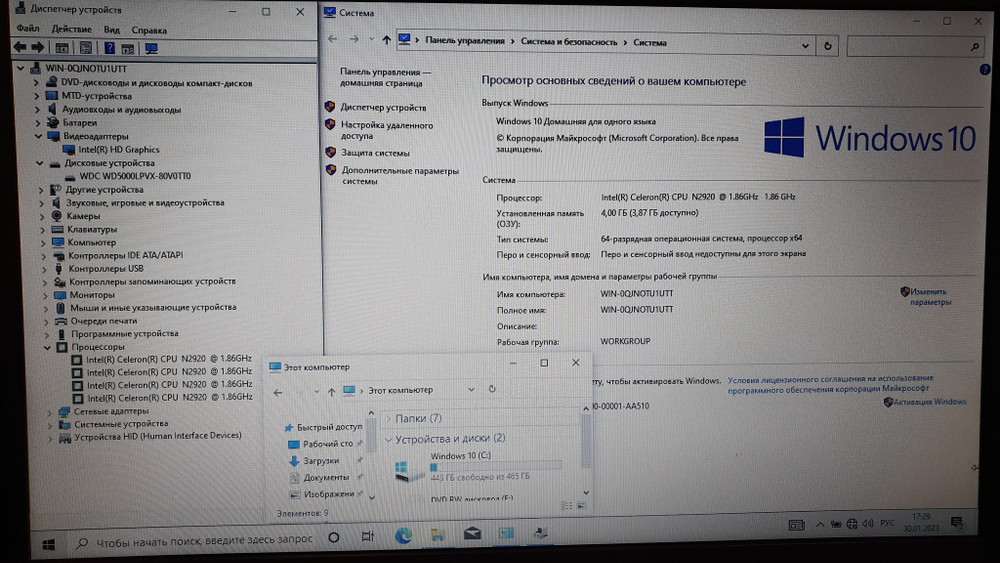Click the search field in System window
The height and width of the screenshot is (563, 1000).
(914, 47)
